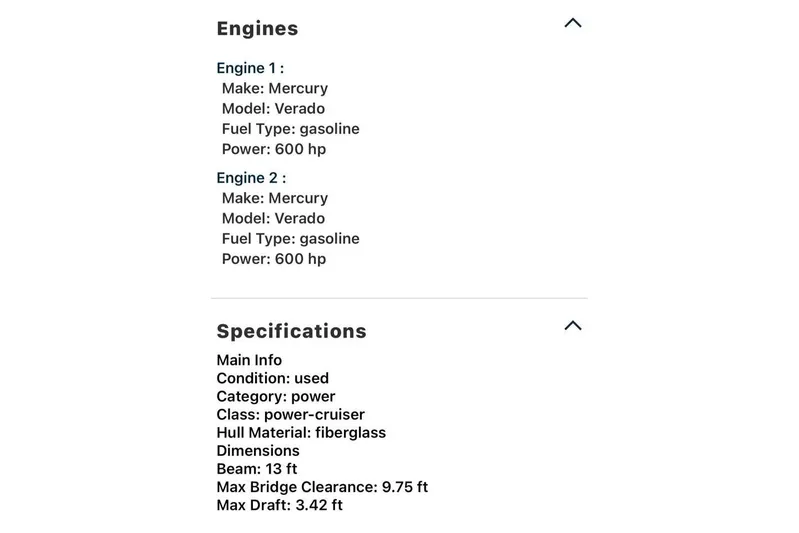
Task: Click the Hull Material: fiberglass line
Action: (301, 433)
